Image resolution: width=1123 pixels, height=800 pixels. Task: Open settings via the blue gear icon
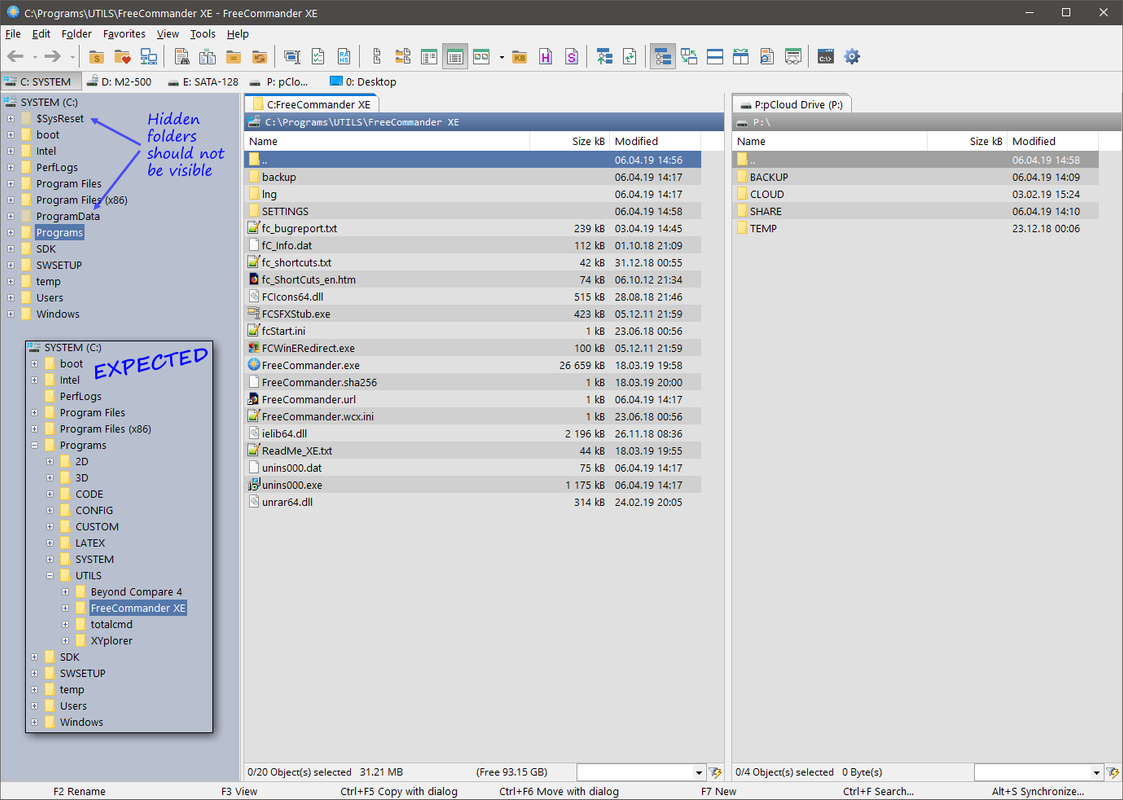[x=852, y=57]
